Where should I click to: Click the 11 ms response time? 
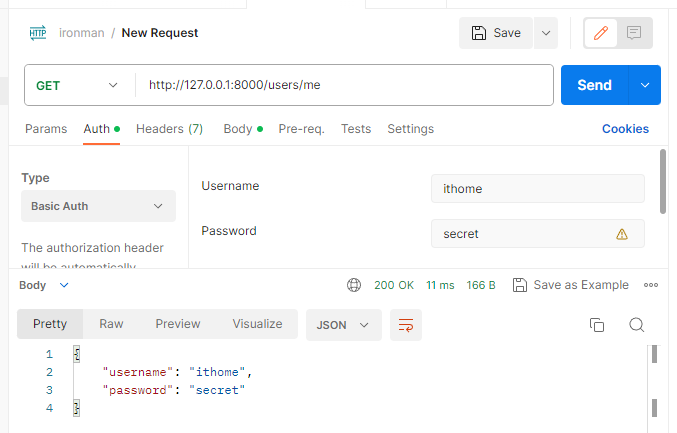coord(440,285)
